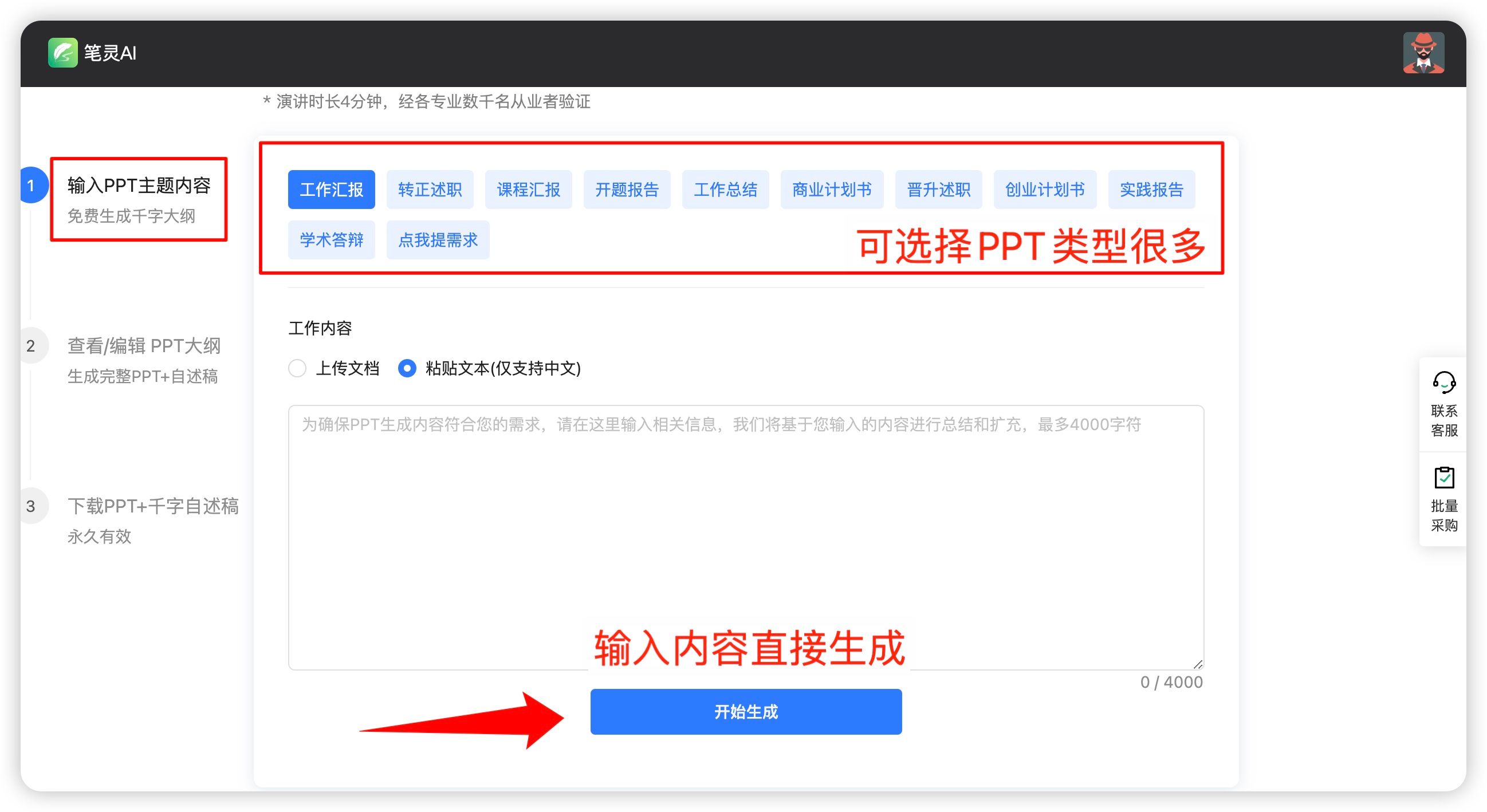Click the 永久有效 subtitle
The height and width of the screenshot is (812, 1487).
click(x=99, y=537)
